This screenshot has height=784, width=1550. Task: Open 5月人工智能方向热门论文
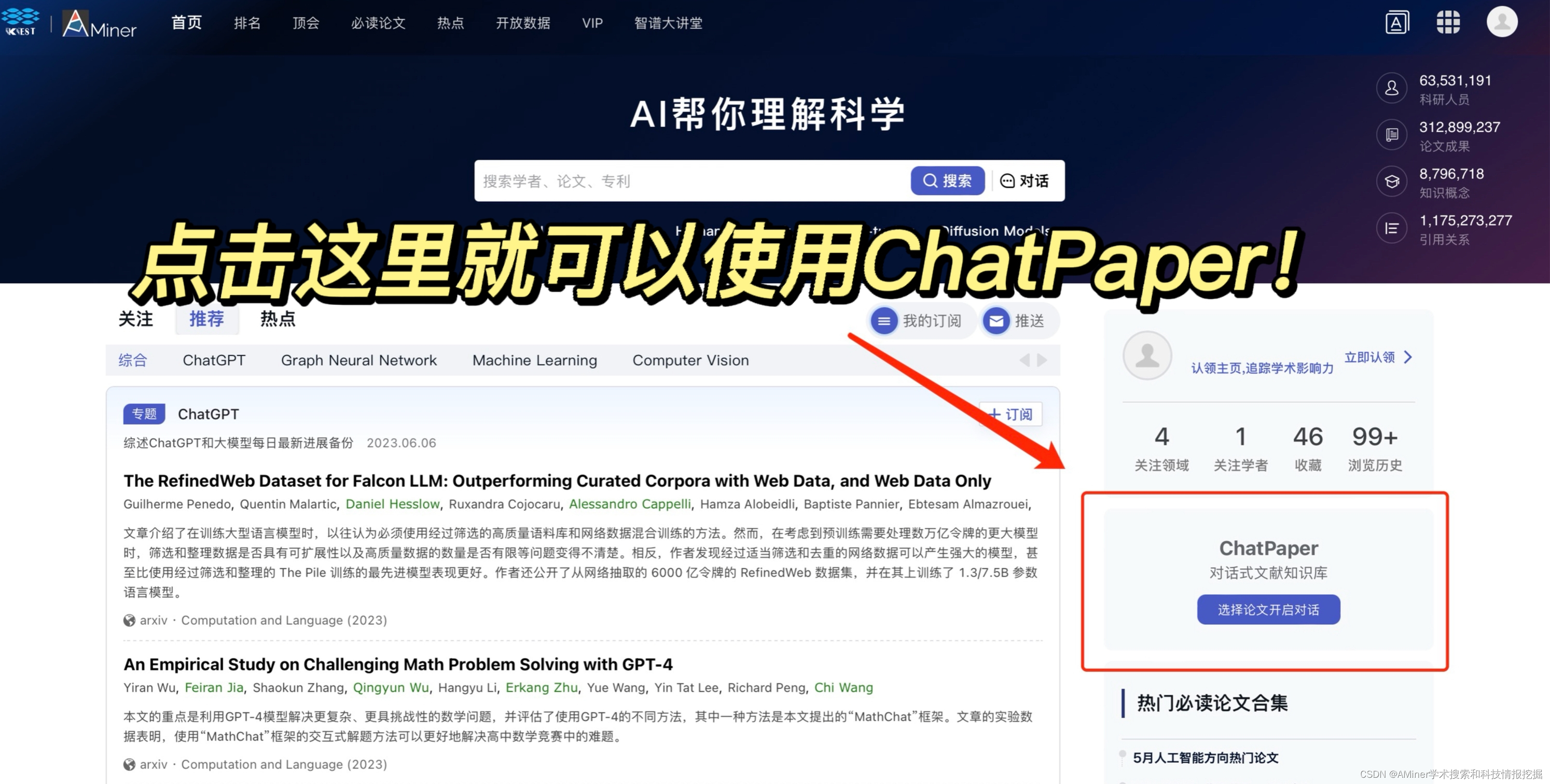(1205, 758)
